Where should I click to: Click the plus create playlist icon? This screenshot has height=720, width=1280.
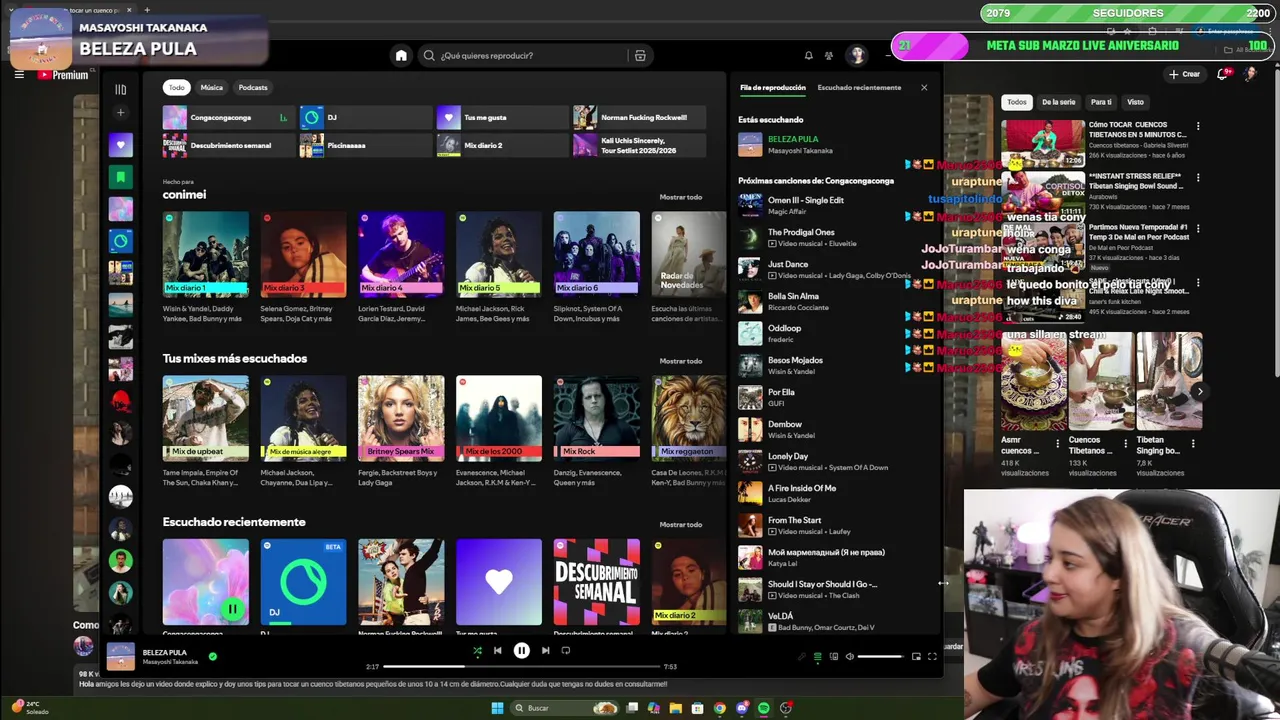click(121, 113)
